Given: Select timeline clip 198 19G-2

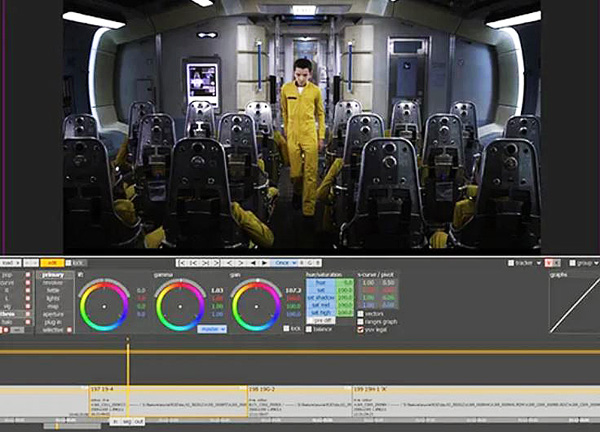Looking at the screenshot, I should click(x=300, y=401).
